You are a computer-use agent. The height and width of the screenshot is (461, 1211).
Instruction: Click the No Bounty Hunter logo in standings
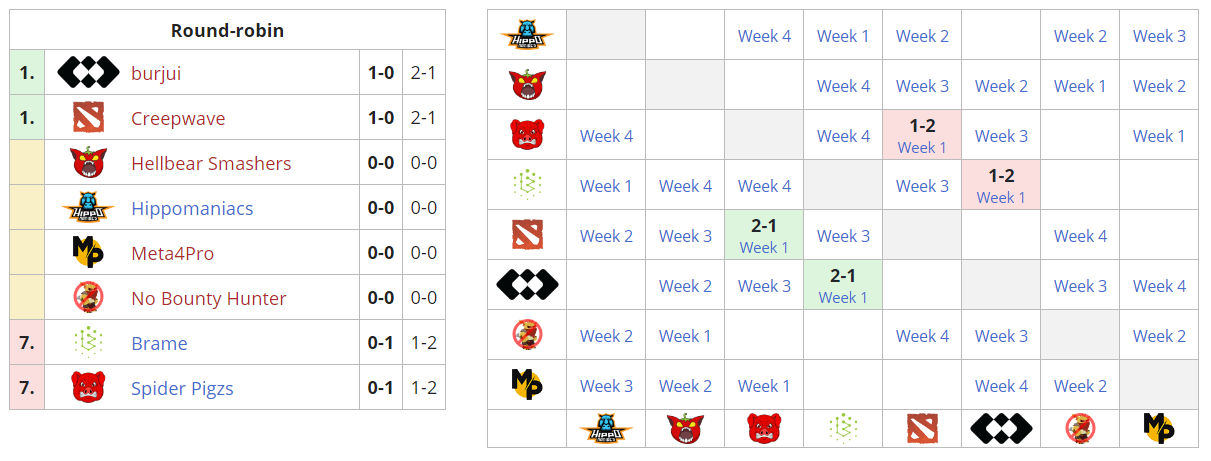(x=88, y=298)
